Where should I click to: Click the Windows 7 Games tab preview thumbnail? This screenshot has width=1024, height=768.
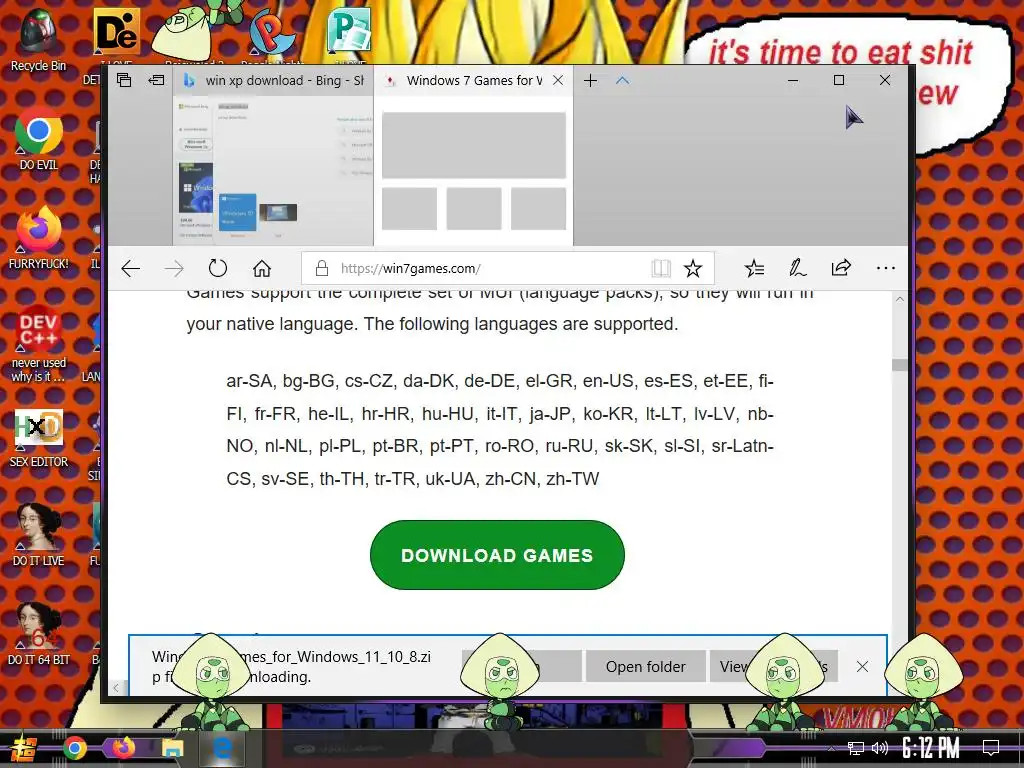coord(473,170)
